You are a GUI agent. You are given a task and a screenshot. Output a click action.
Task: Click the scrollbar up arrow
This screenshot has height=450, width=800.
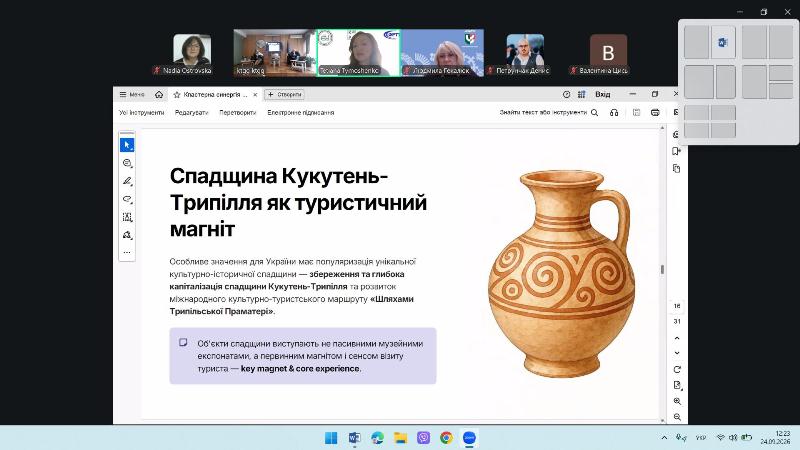[662, 128]
